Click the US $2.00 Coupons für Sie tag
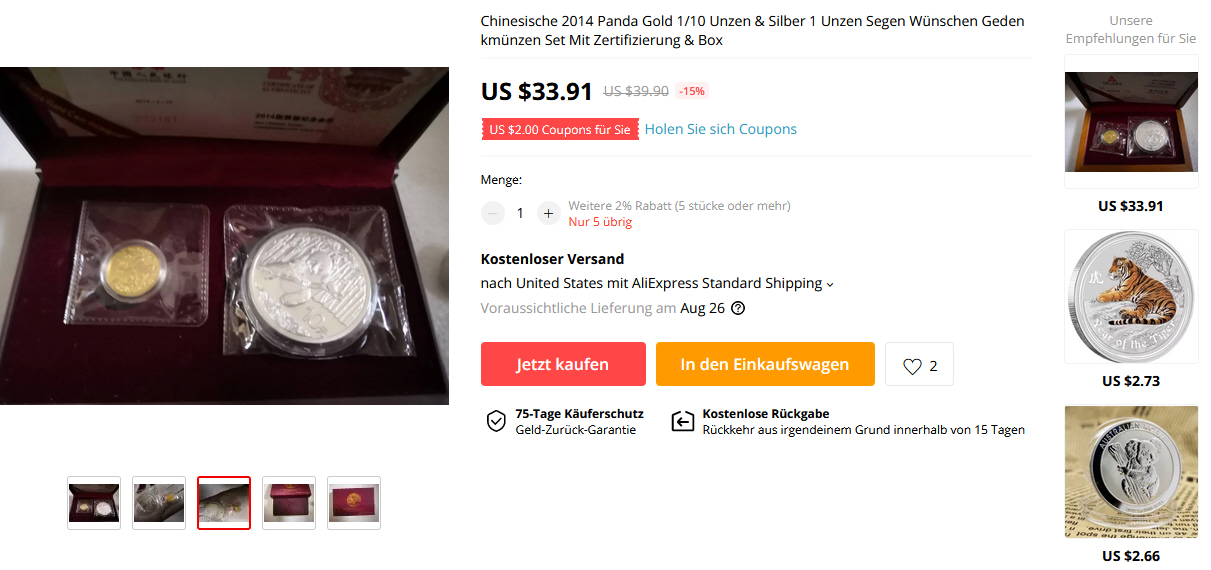Viewport: 1211px width, 570px height. (x=560, y=129)
